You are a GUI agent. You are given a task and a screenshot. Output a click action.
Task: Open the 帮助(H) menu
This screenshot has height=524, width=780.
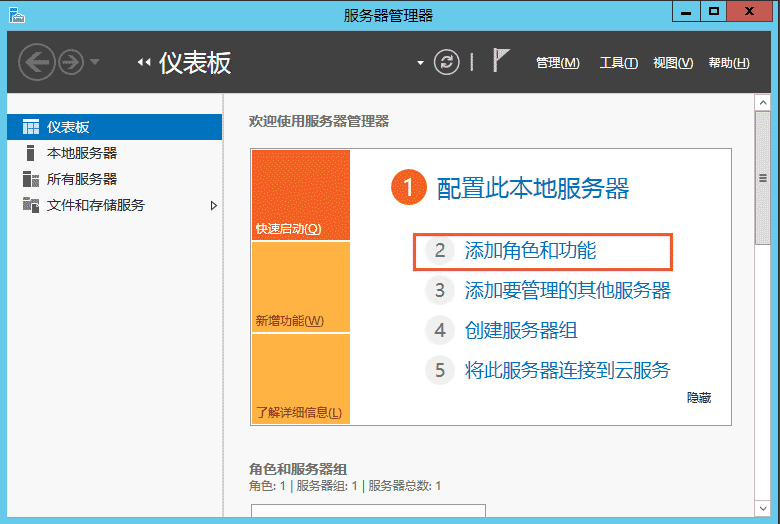coord(728,63)
